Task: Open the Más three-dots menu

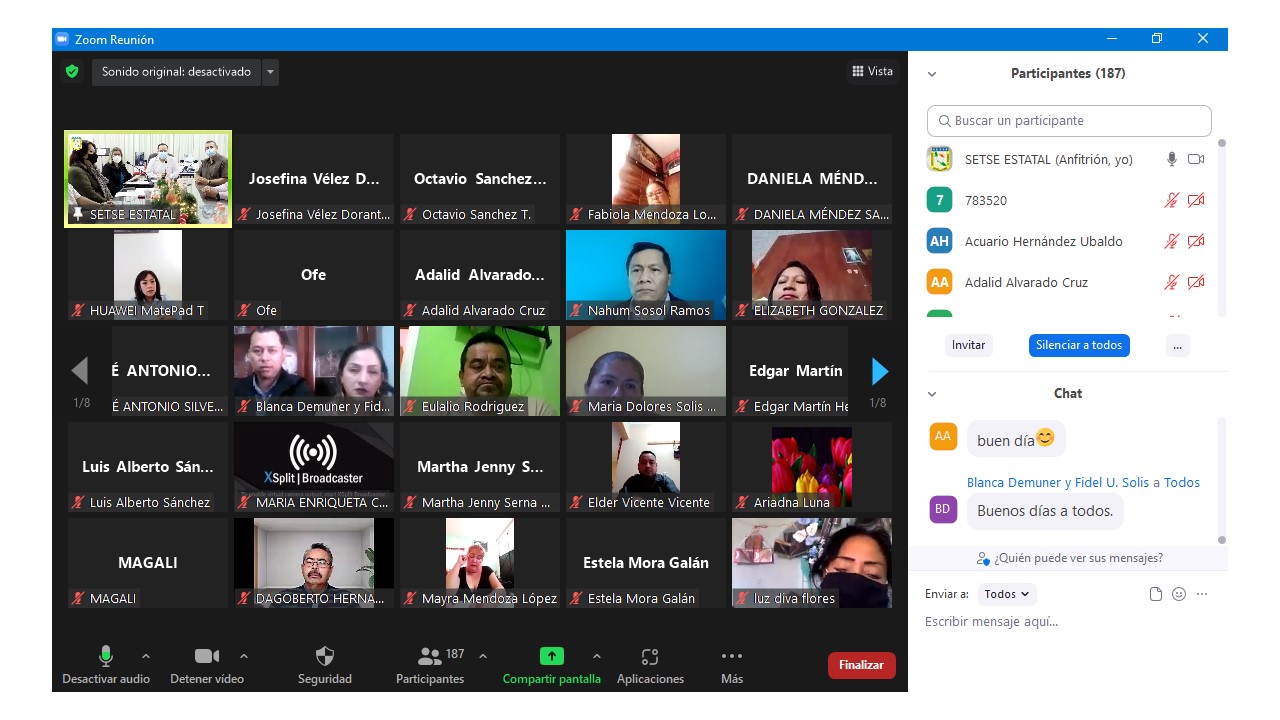Action: [732, 657]
